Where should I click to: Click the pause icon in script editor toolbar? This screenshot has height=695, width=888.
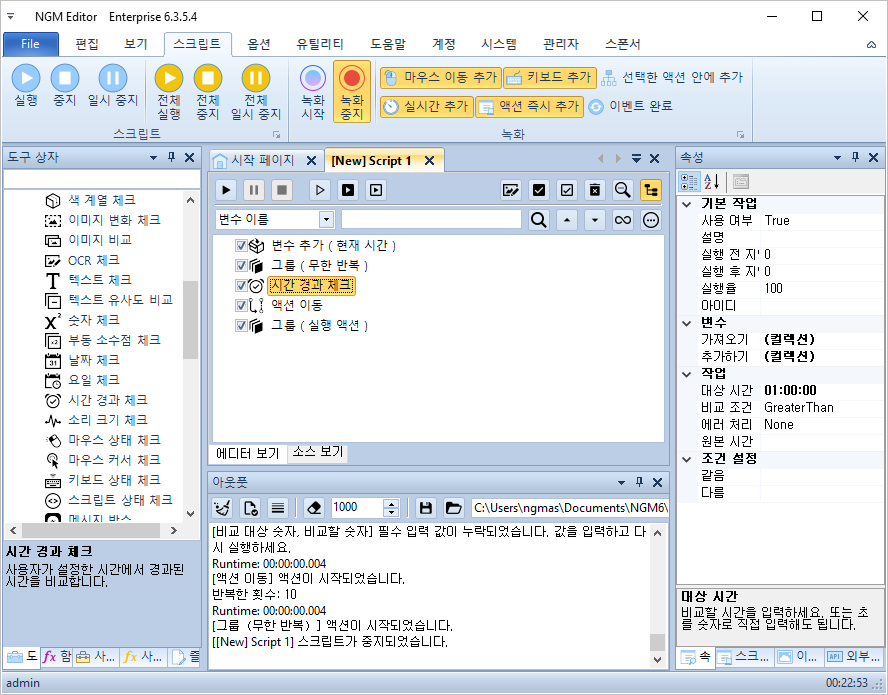coord(254,190)
